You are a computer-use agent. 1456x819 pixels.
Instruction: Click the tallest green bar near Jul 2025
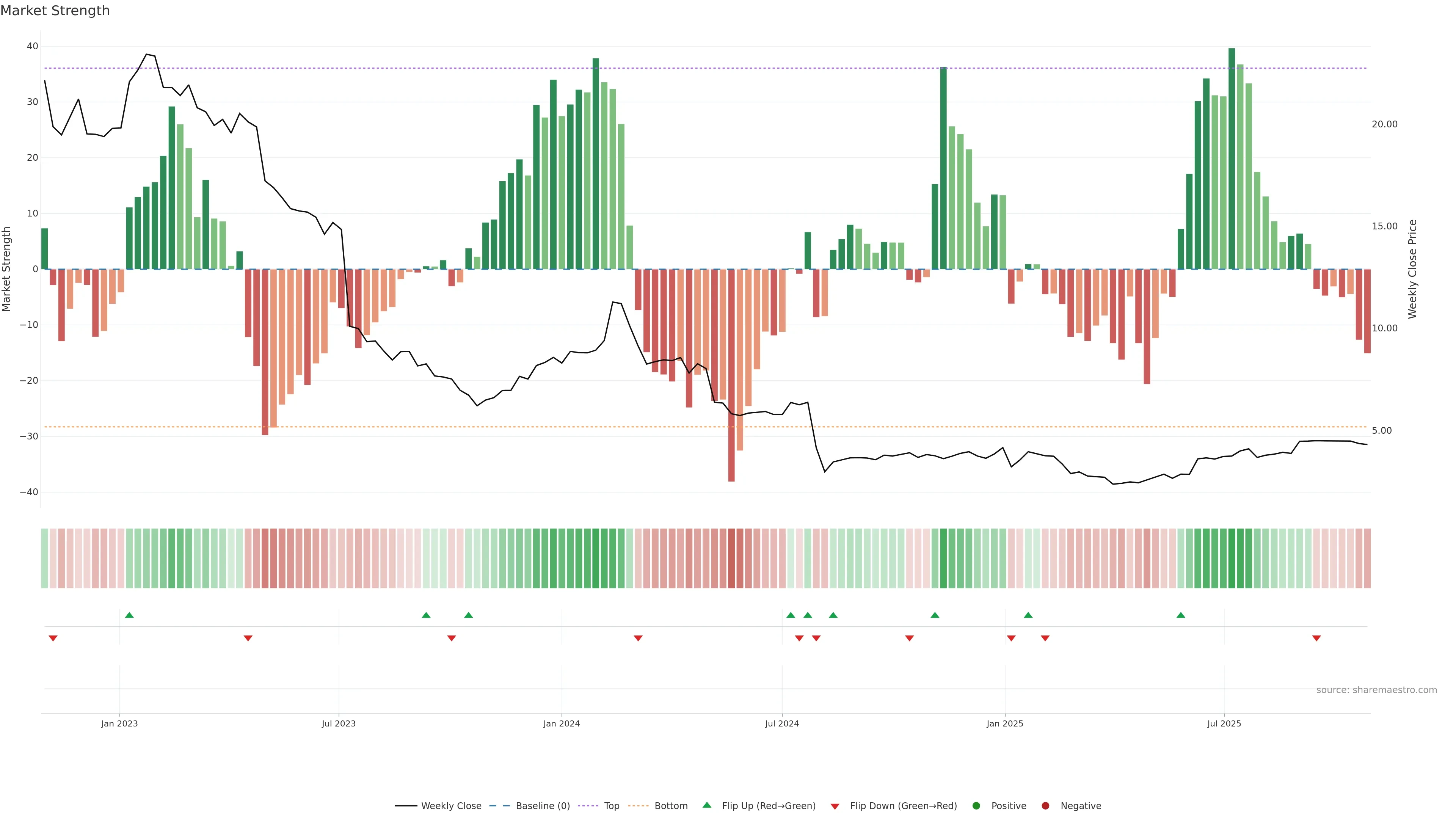pos(1232,158)
